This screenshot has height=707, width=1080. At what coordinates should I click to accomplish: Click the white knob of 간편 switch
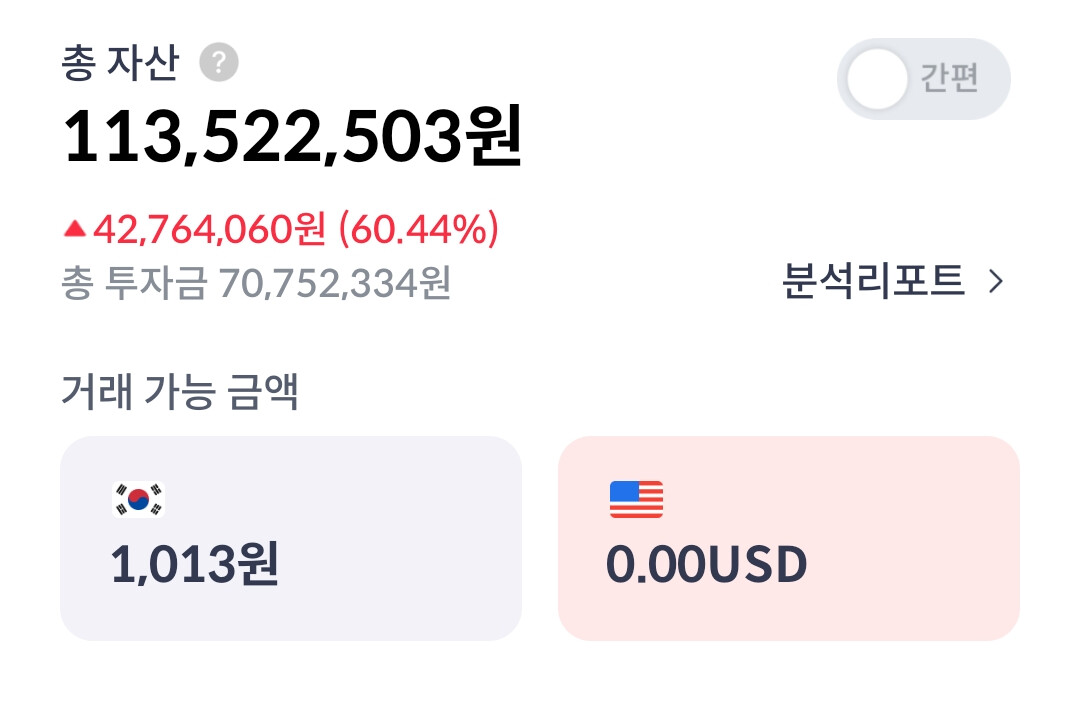[x=877, y=79]
